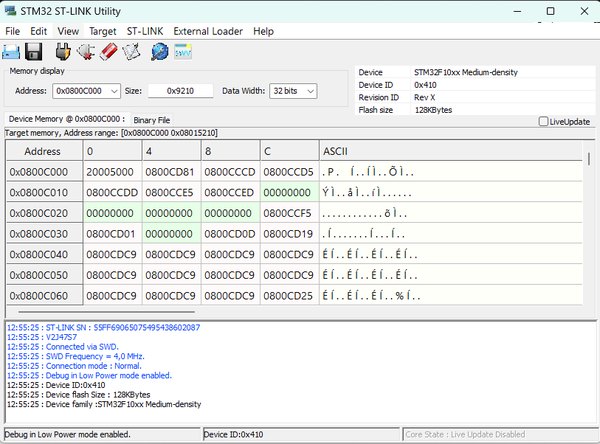Image resolution: width=600 pixels, height=444 pixels.
Task: Select the Device Memory tab
Action: [67, 119]
